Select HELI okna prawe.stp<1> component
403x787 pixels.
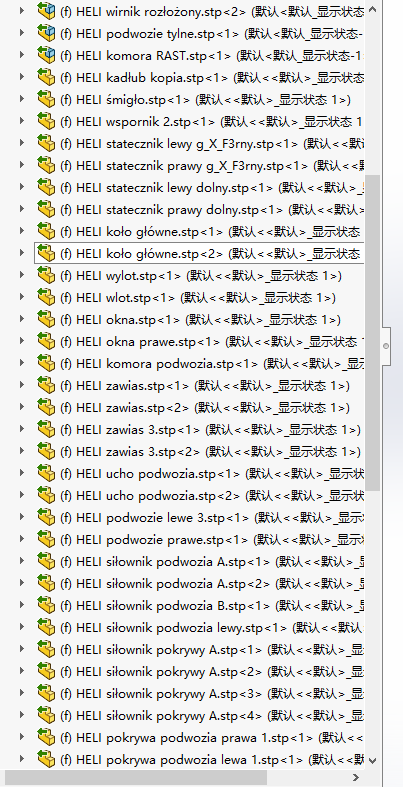point(212,341)
